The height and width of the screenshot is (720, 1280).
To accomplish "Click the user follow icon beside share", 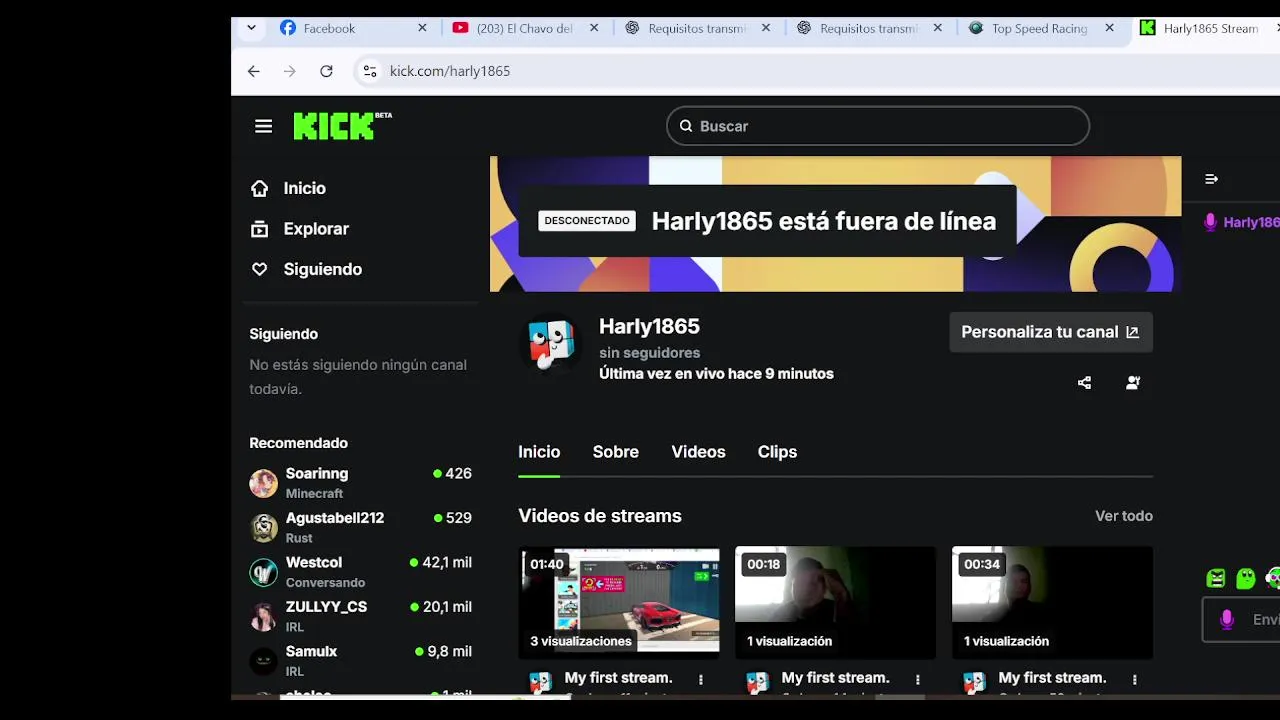I will pos(1133,382).
